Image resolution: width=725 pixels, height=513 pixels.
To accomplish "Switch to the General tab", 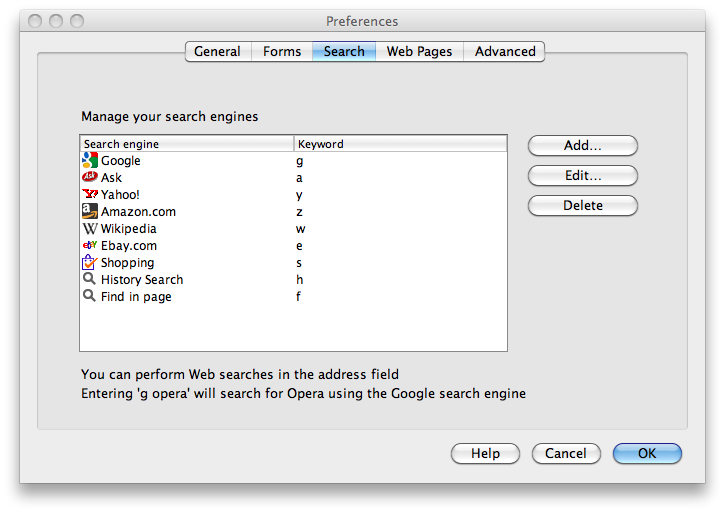I will click(218, 51).
